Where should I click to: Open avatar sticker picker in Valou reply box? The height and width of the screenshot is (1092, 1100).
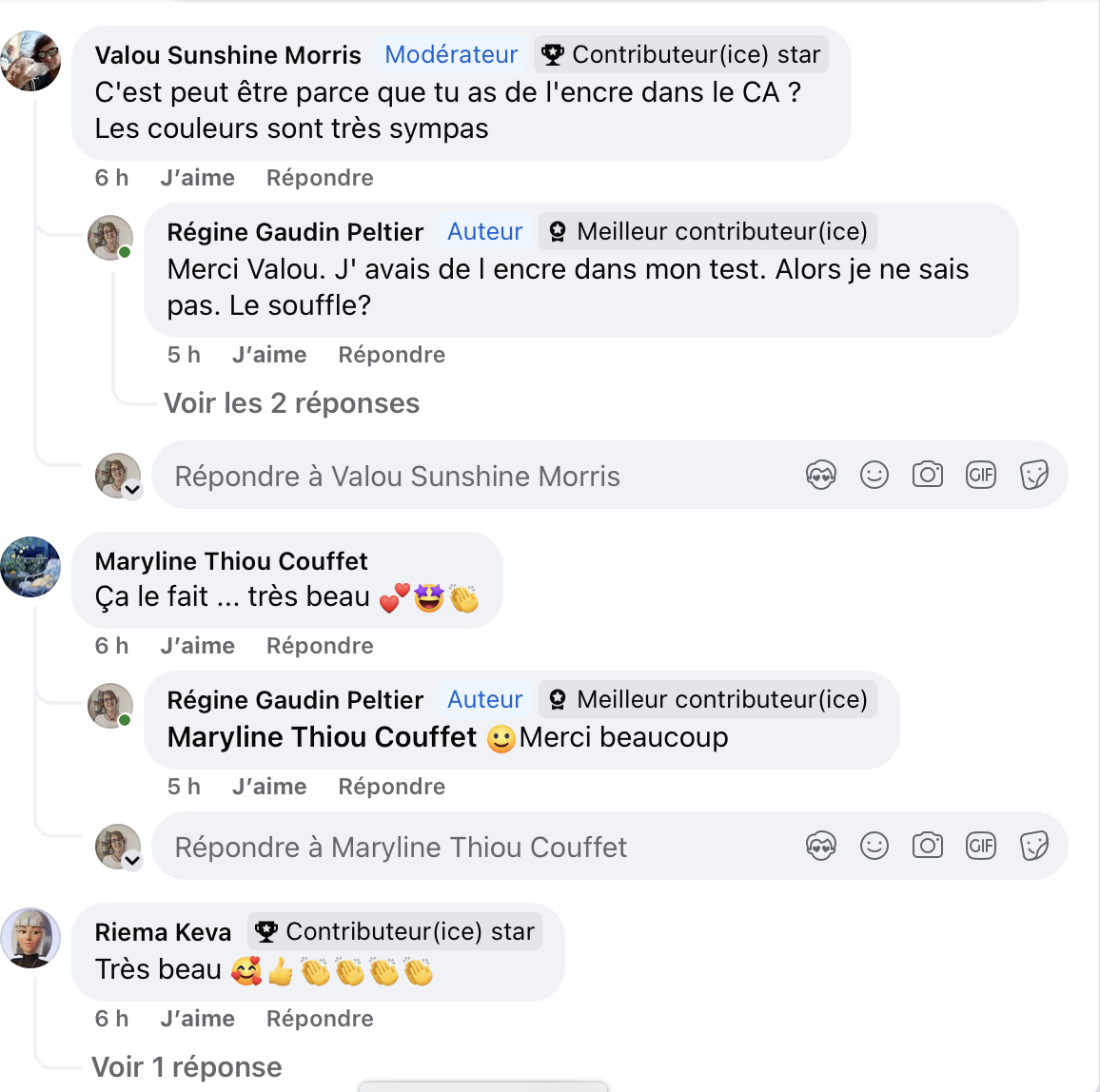[820, 475]
